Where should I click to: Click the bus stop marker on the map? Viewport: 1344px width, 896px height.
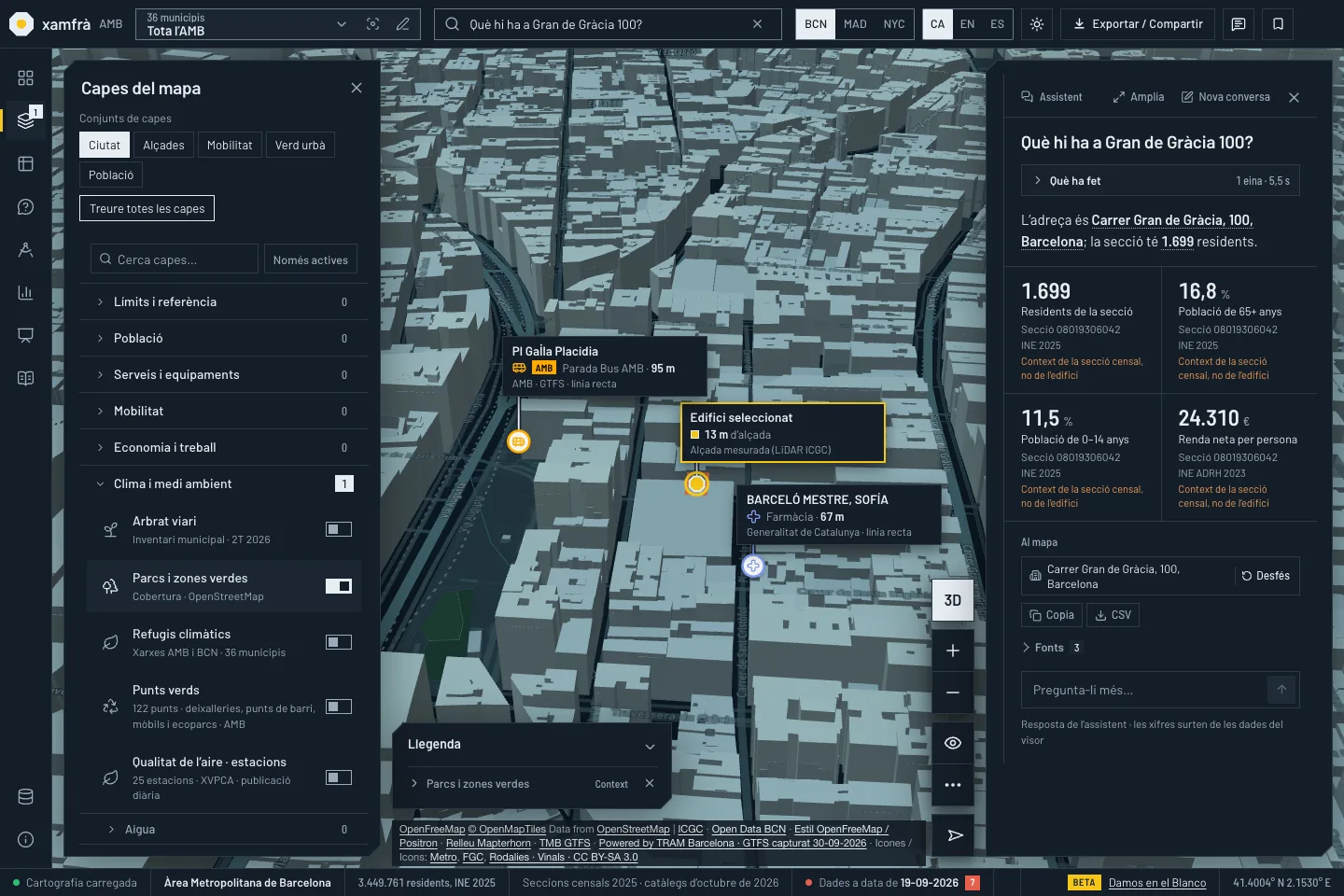[519, 441]
